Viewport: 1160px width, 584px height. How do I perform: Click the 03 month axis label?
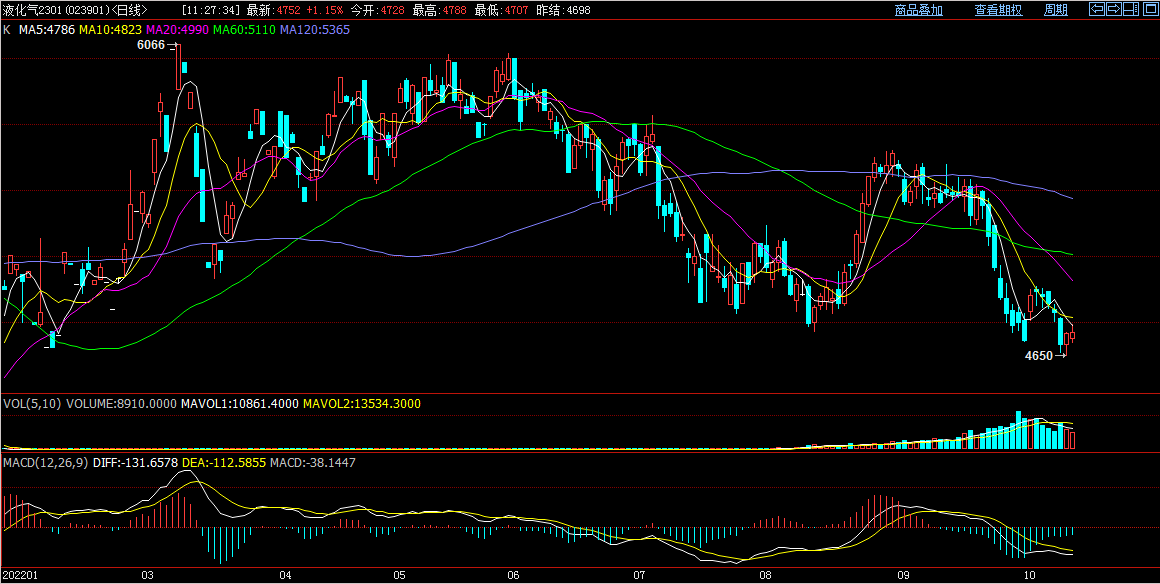[147, 575]
